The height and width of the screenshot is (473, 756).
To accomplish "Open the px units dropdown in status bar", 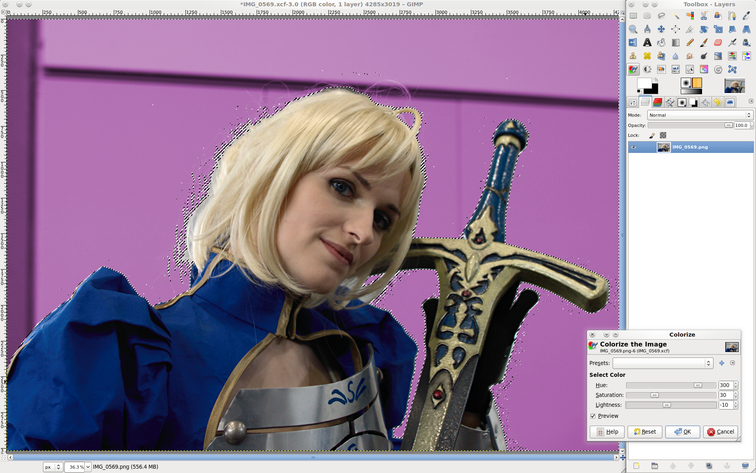I will tap(53, 467).
